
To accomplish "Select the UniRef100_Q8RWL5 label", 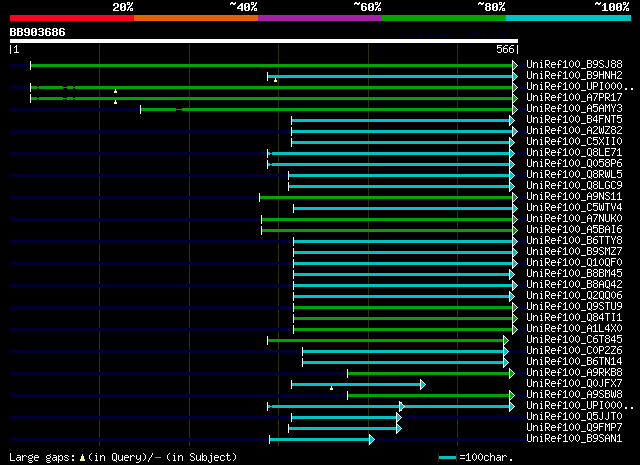I will pyautogui.click(x=574, y=175).
